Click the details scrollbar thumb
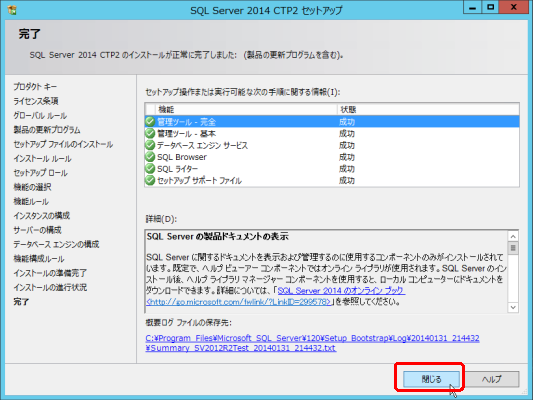The height and width of the screenshot is (400, 533). pyautogui.click(x=513, y=248)
